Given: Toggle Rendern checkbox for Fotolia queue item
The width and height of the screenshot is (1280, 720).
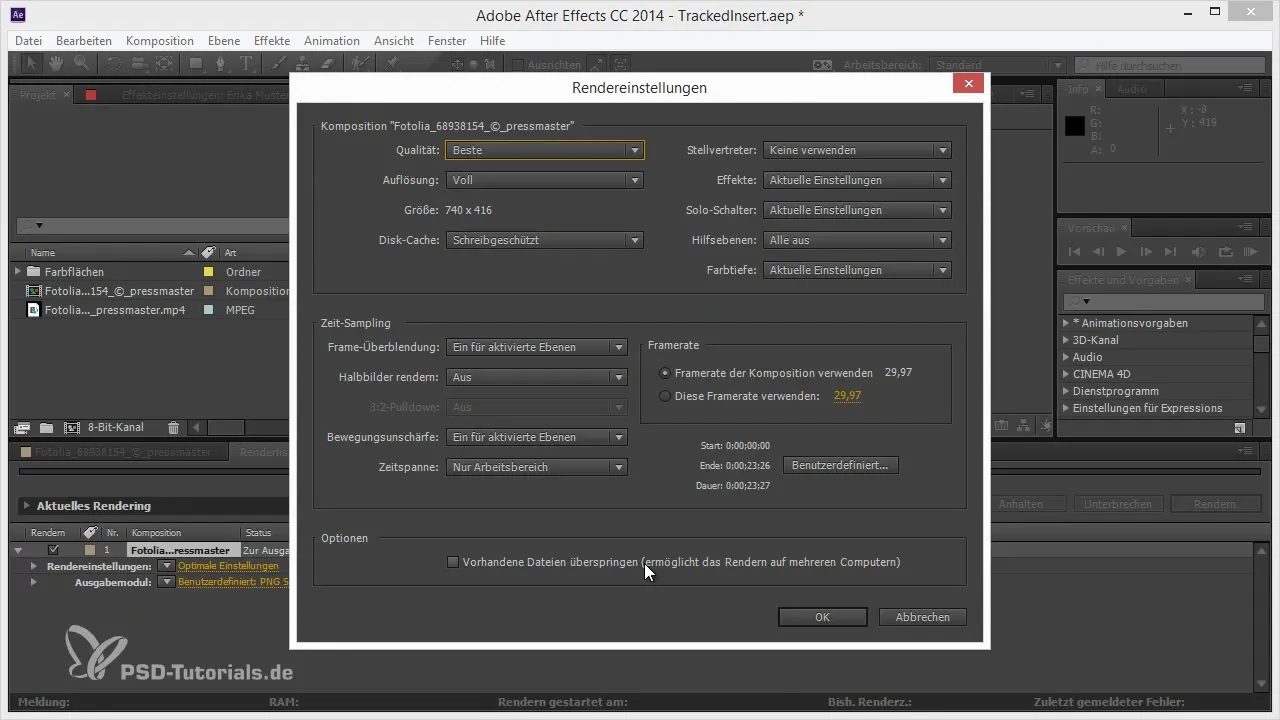Looking at the screenshot, I should tap(54, 550).
